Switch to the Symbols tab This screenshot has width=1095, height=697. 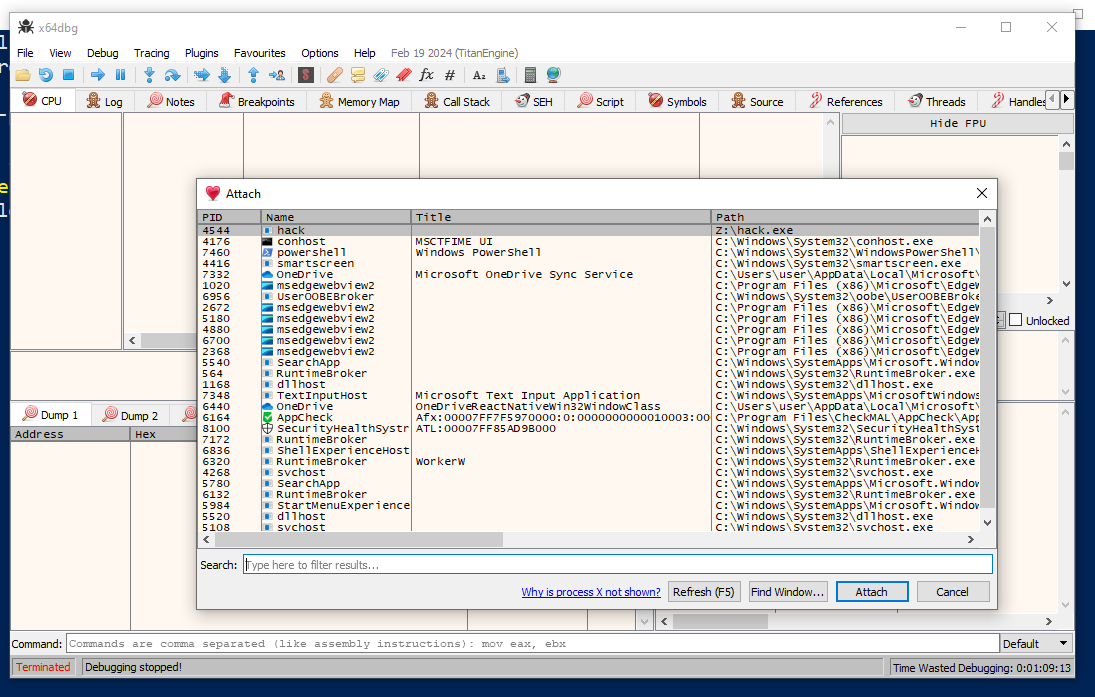[677, 101]
